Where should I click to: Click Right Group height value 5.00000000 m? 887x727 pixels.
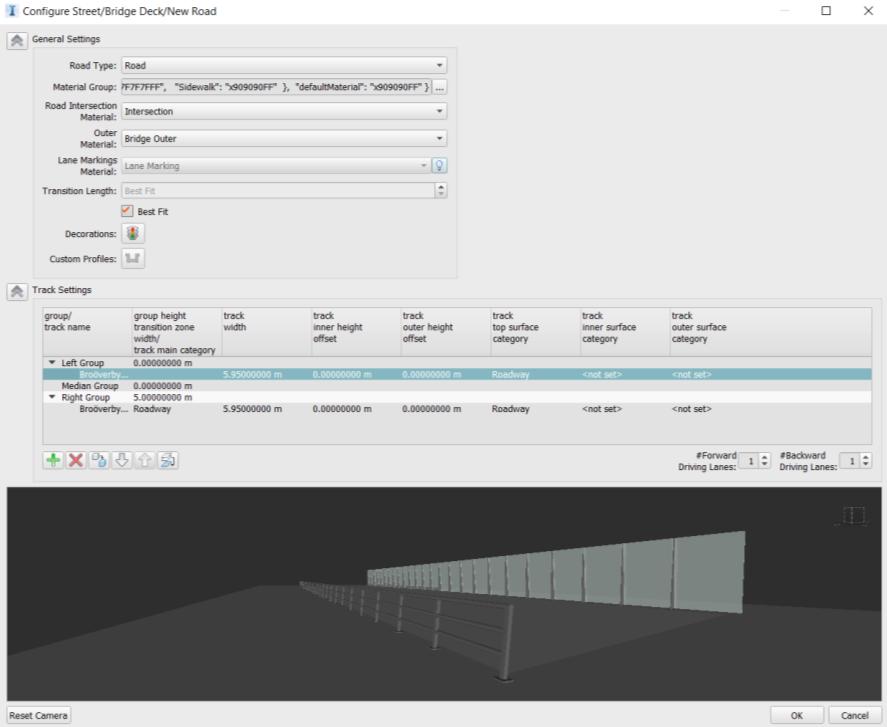click(x=163, y=397)
